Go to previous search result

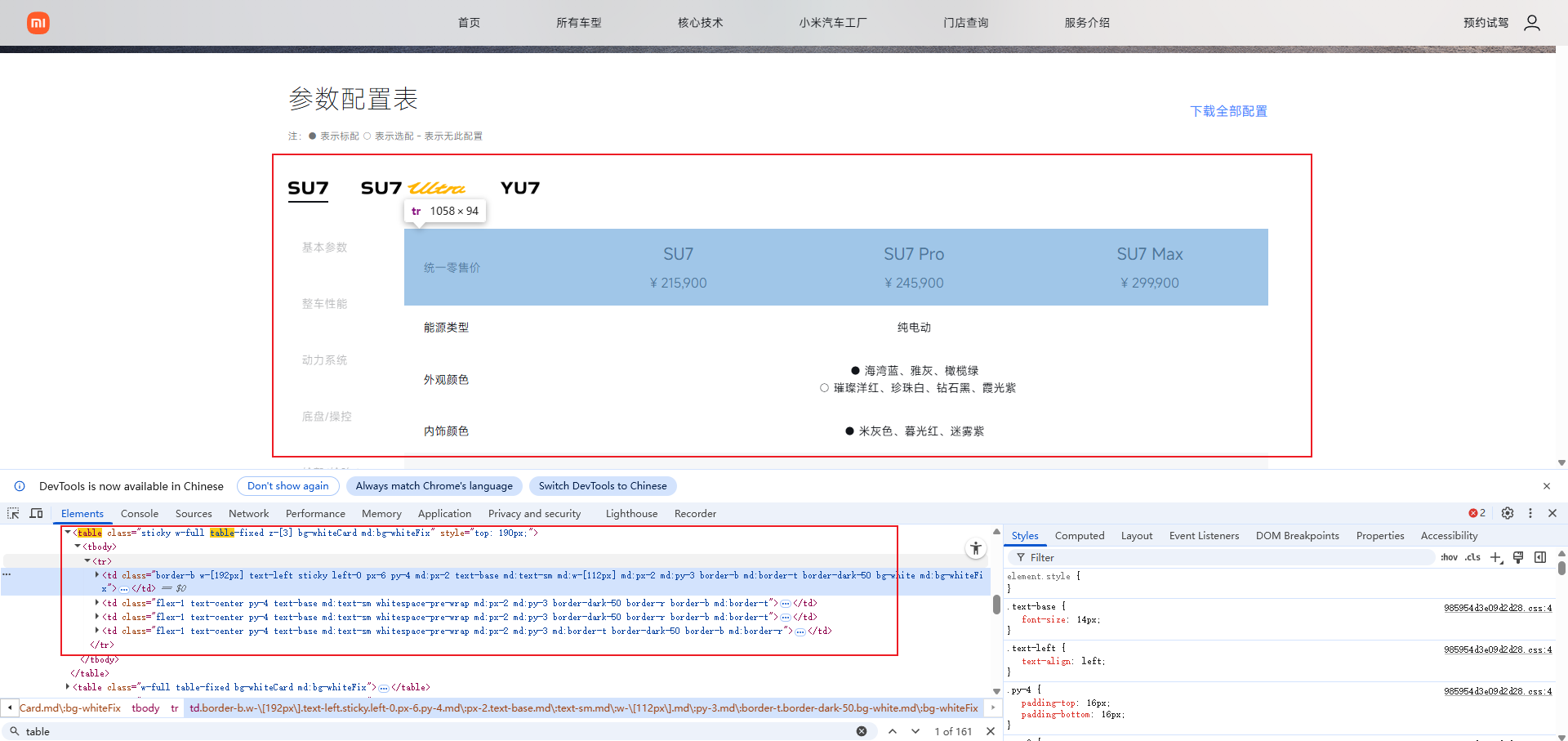pyautogui.click(x=893, y=731)
